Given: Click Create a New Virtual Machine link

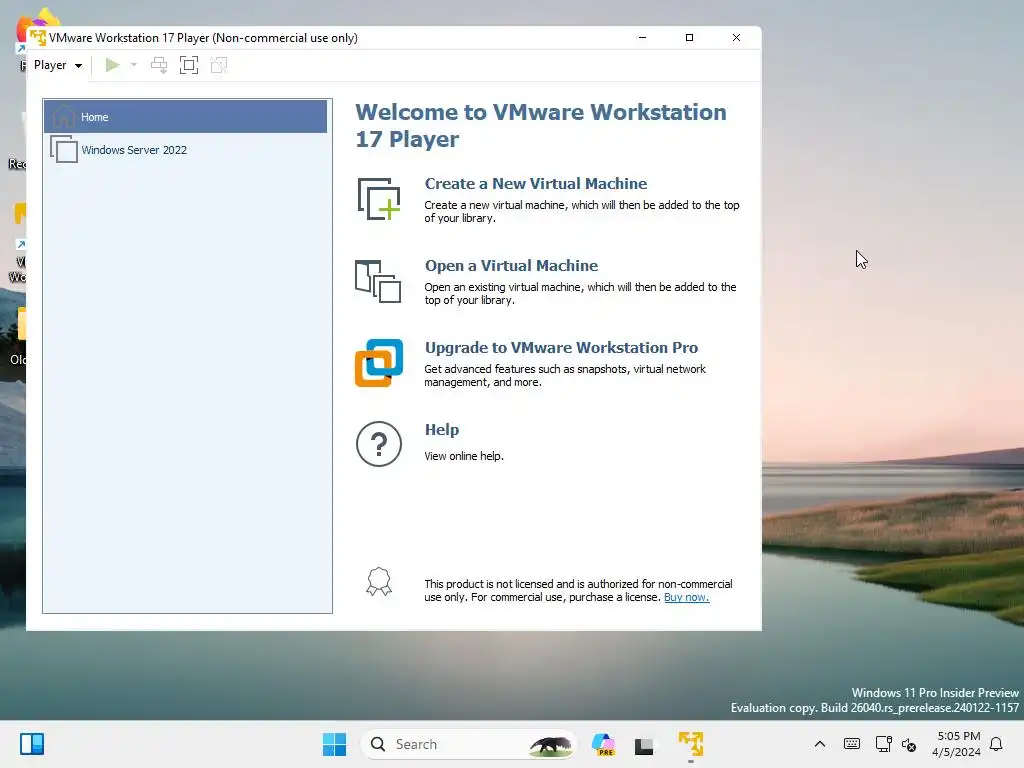Looking at the screenshot, I should [x=536, y=184].
